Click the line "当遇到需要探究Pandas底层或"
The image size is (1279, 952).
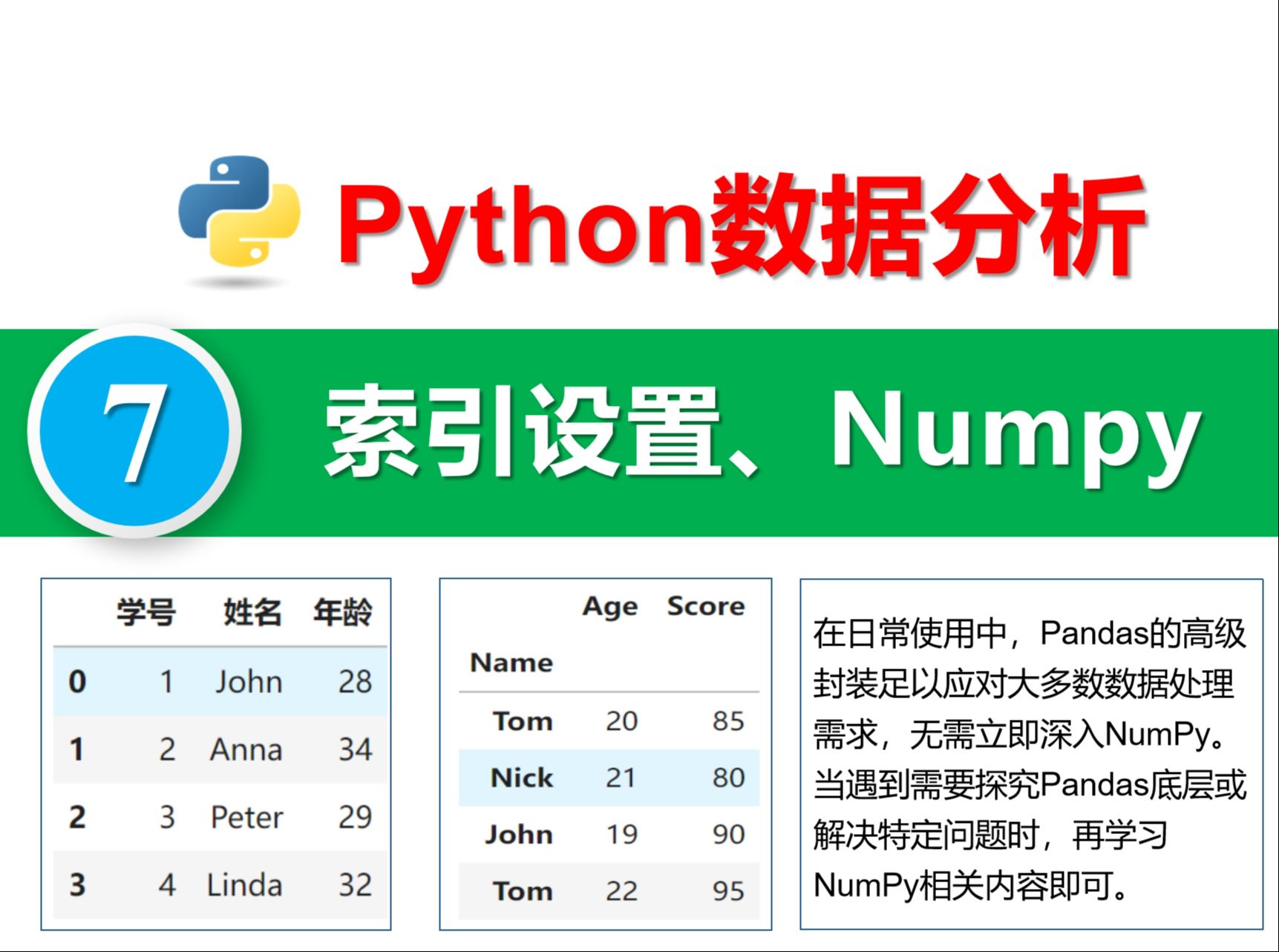1030,784
